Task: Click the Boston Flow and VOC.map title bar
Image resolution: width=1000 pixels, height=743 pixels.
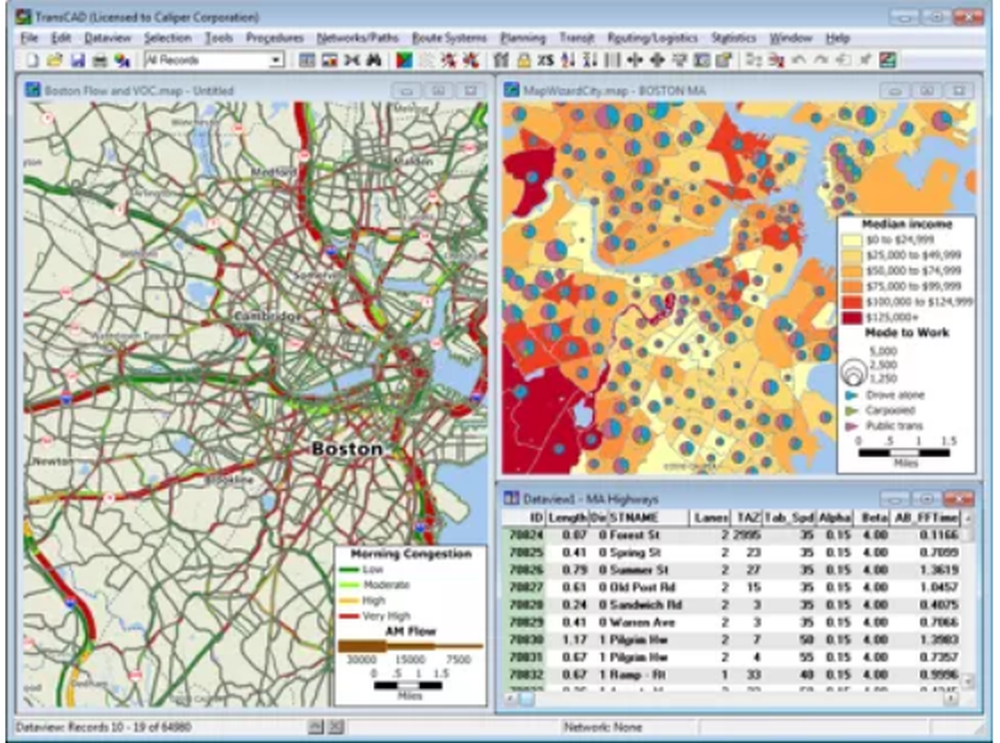Action: tap(255, 91)
